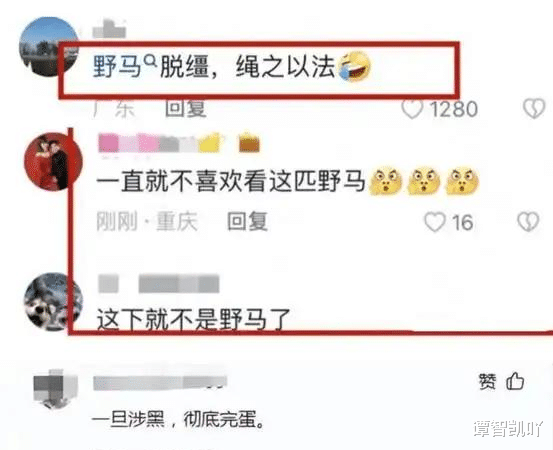The width and height of the screenshot is (553, 450).
Task: Tap the laughing-crying emoji in first comment
Action: pos(355,67)
